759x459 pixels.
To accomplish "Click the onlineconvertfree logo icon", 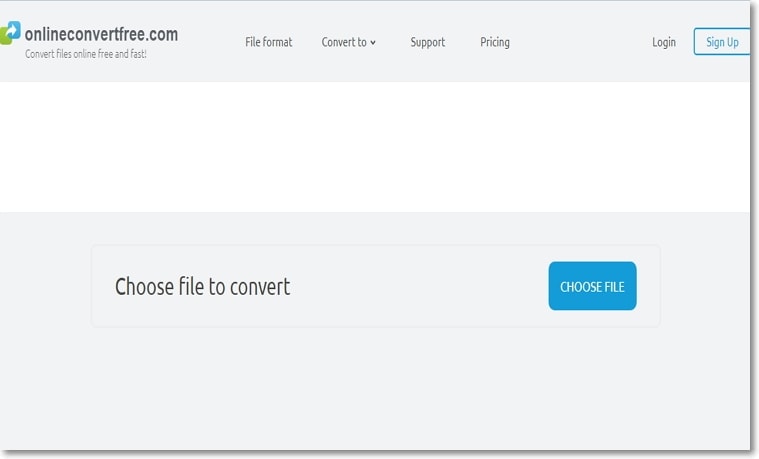I will point(10,33).
